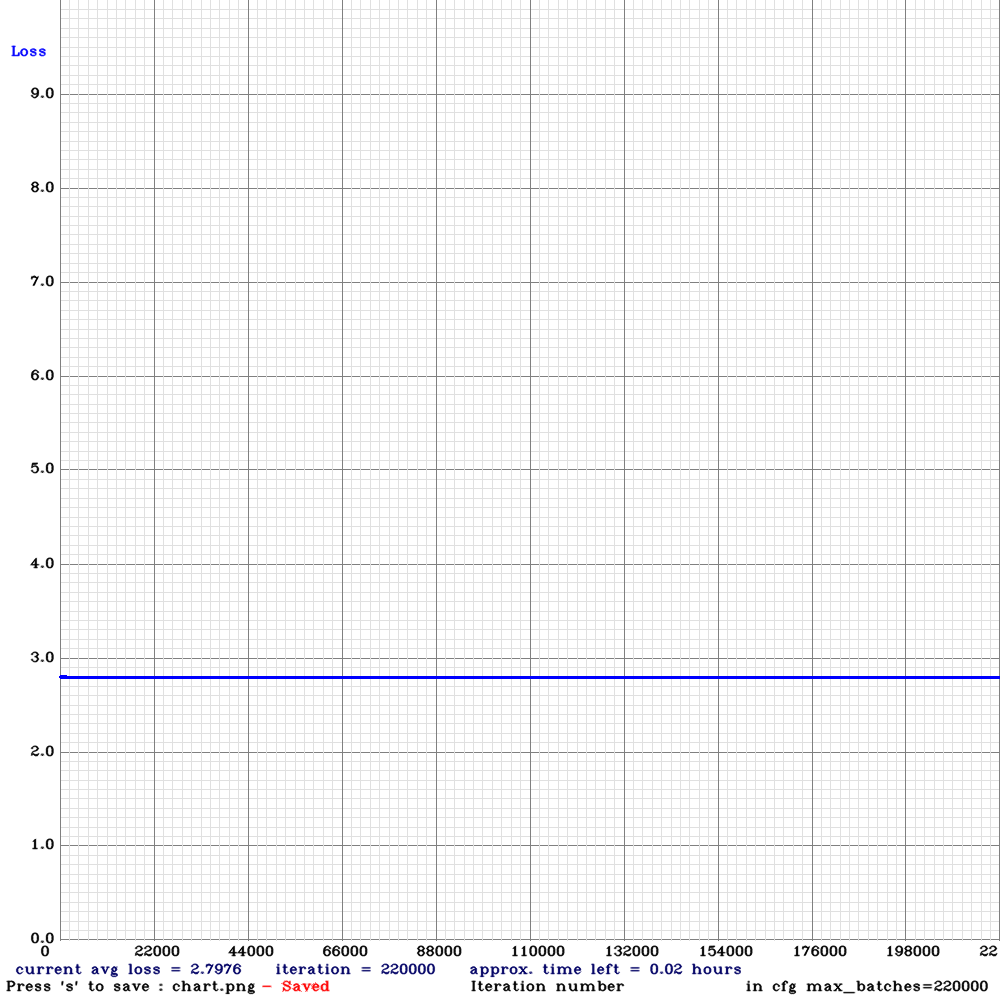Click the 176000 iteration axis label
The image size is (1000, 1000).
tap(820, 952)
